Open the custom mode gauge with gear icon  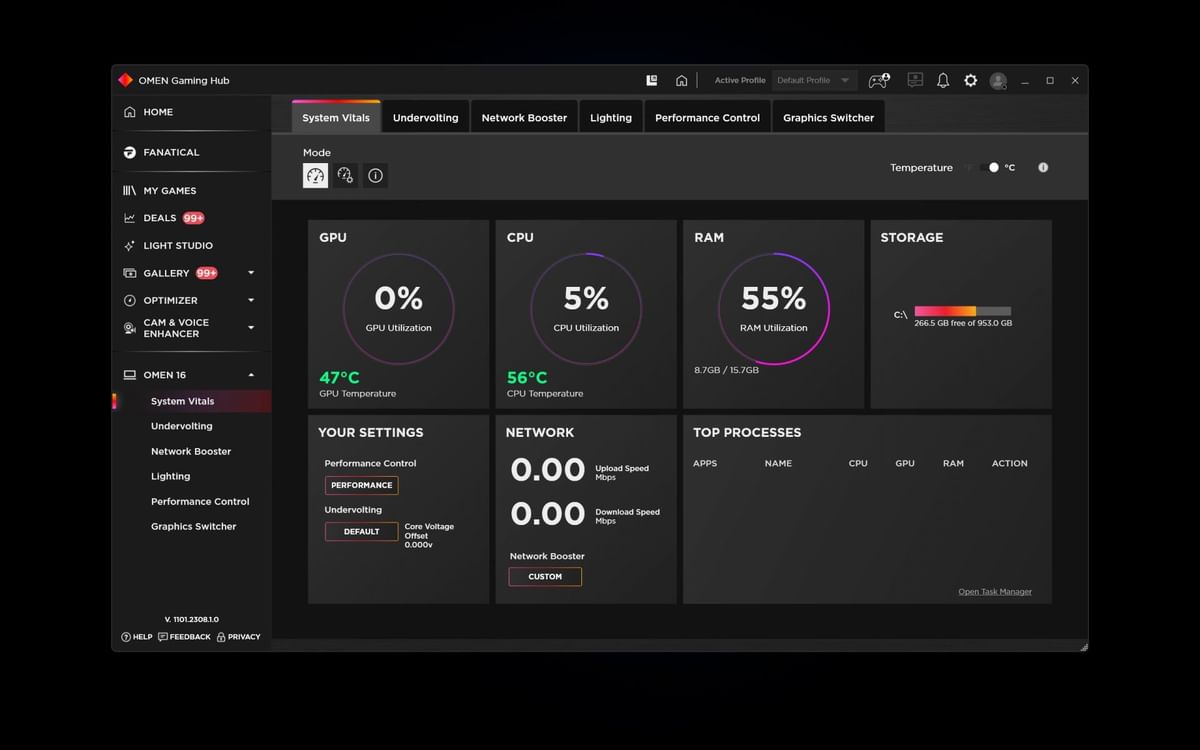345,175
